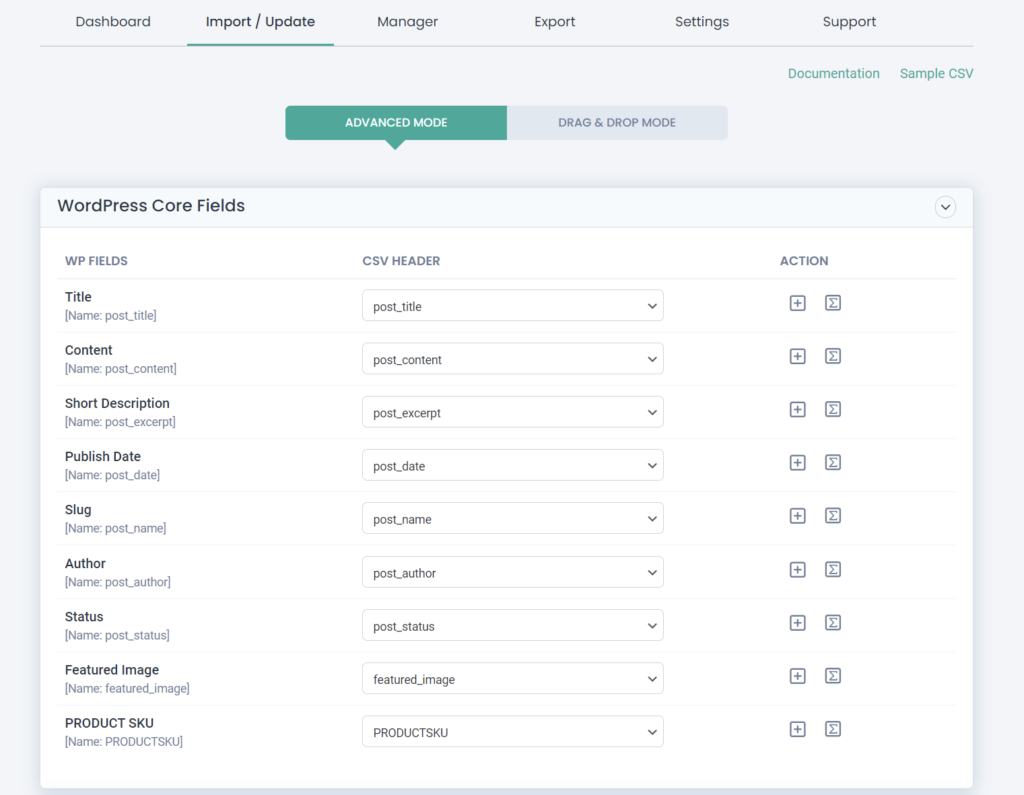Switch to the Manager tab
This screenshot has height=795, width=1024.
[x=408, y=22]
